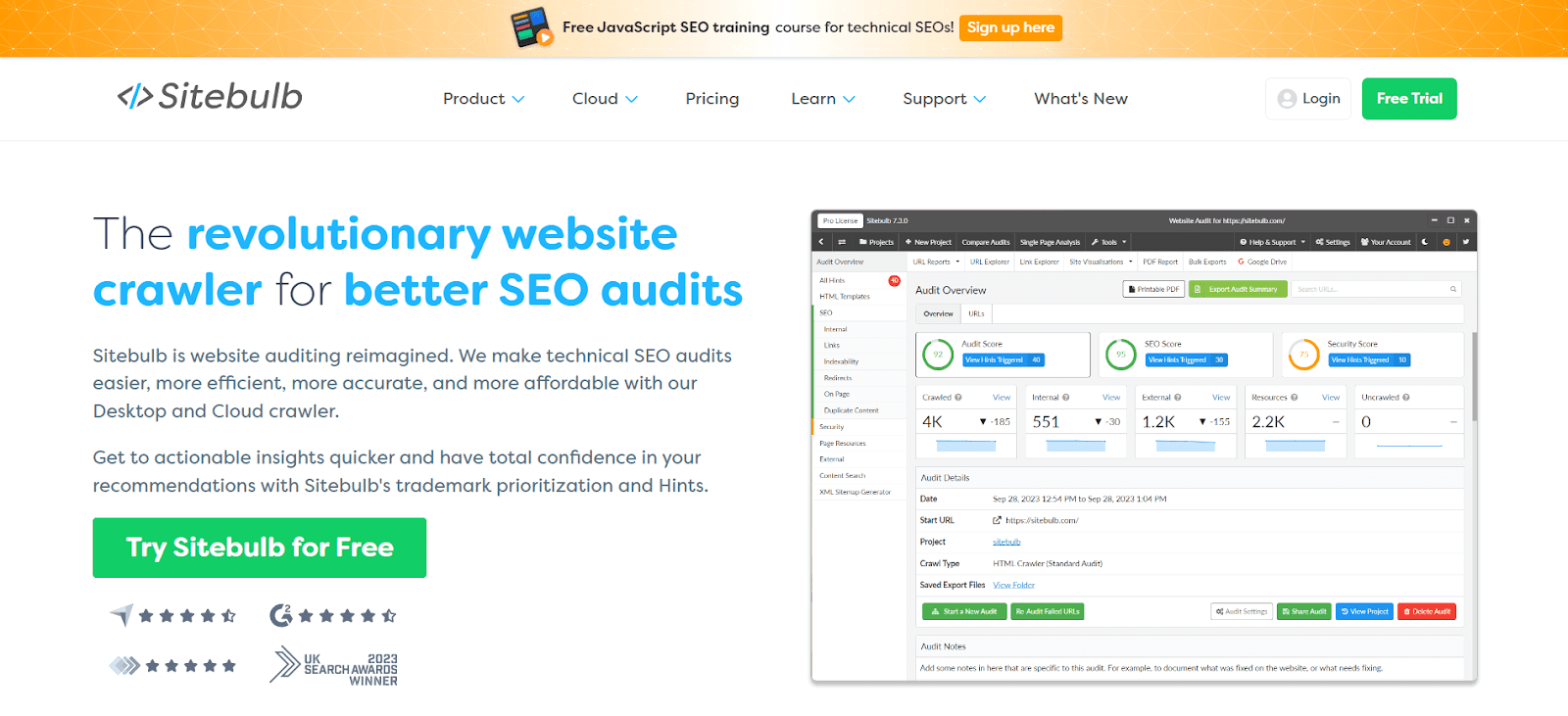Click the Twitter bird icon in the app toolbar

(x=1466, y=242)
